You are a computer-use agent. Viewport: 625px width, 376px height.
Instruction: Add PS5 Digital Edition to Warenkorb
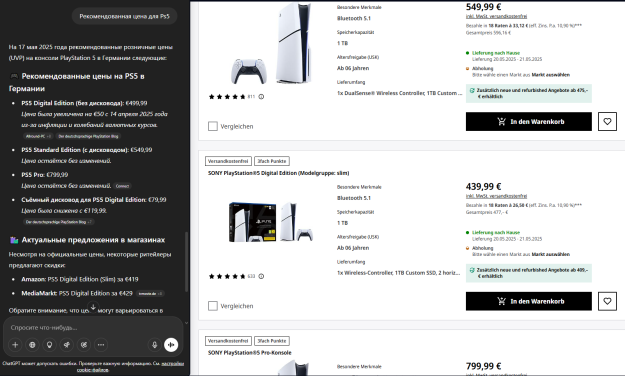tap(529, 301)
